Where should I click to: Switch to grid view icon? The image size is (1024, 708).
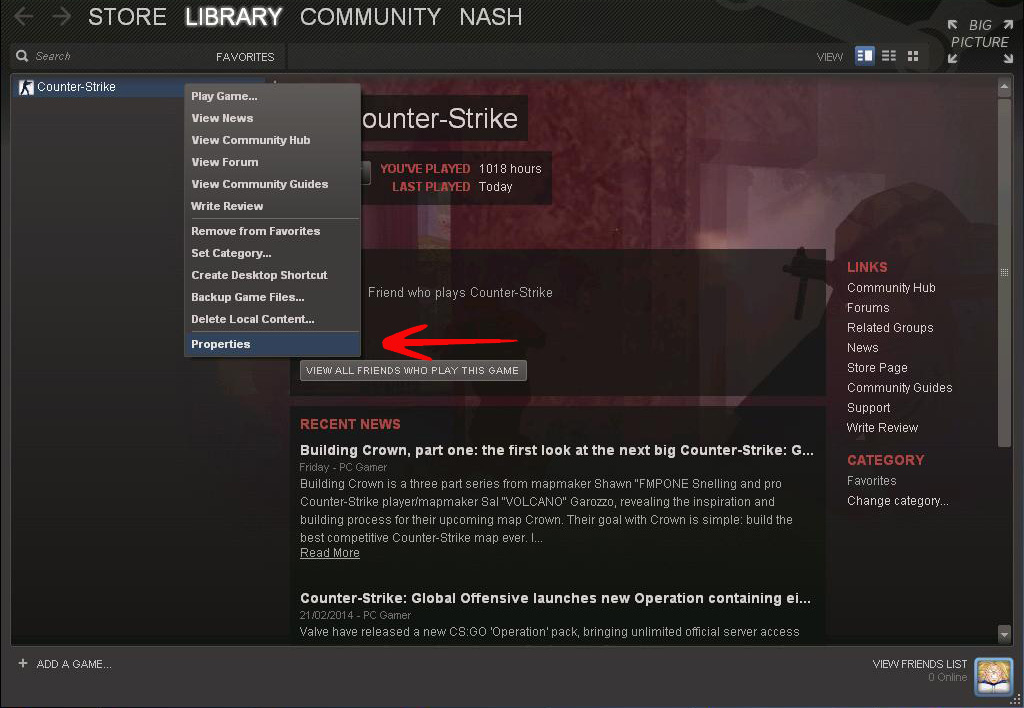(913, 56)
